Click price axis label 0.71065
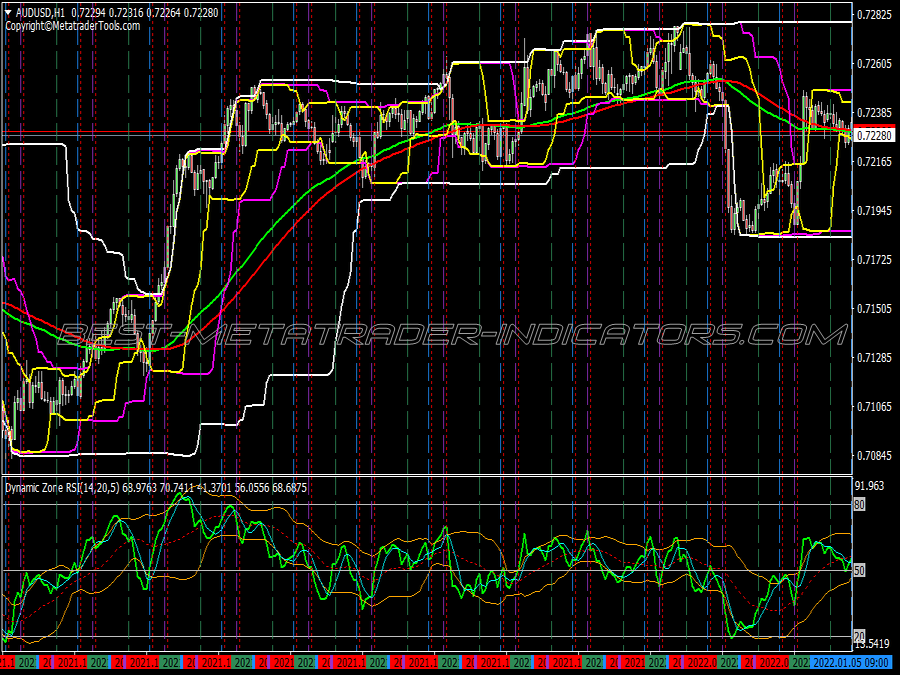900x675 pixels. tap(874, 407)
